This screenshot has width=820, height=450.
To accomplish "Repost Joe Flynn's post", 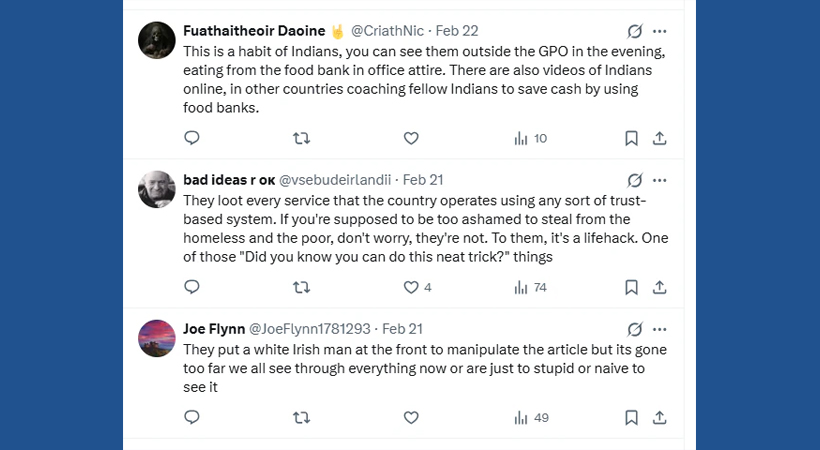I will (x=301, y=417).
